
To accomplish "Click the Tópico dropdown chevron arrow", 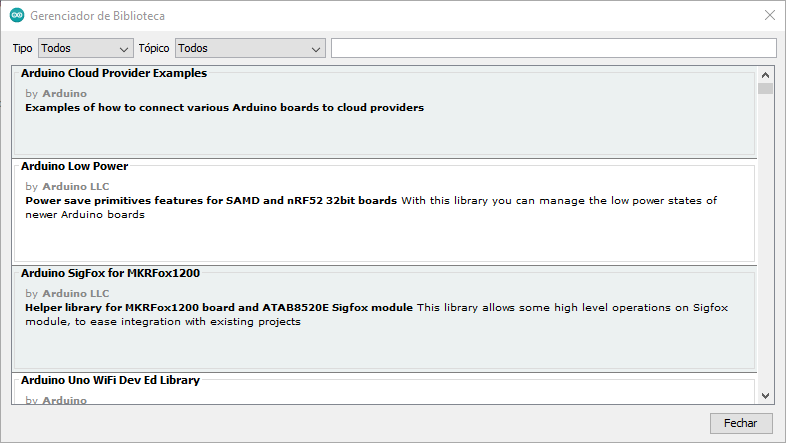I will tap(316, 49).
